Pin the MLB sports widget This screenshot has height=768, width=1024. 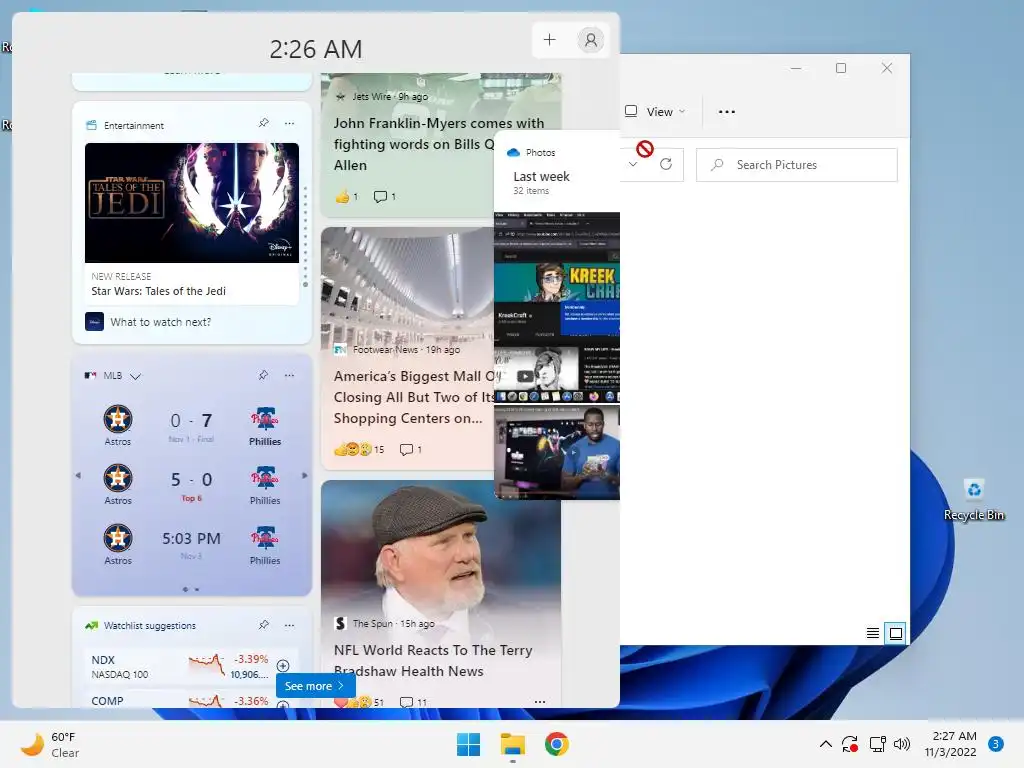pyautogui.click(x=263, y=375)
